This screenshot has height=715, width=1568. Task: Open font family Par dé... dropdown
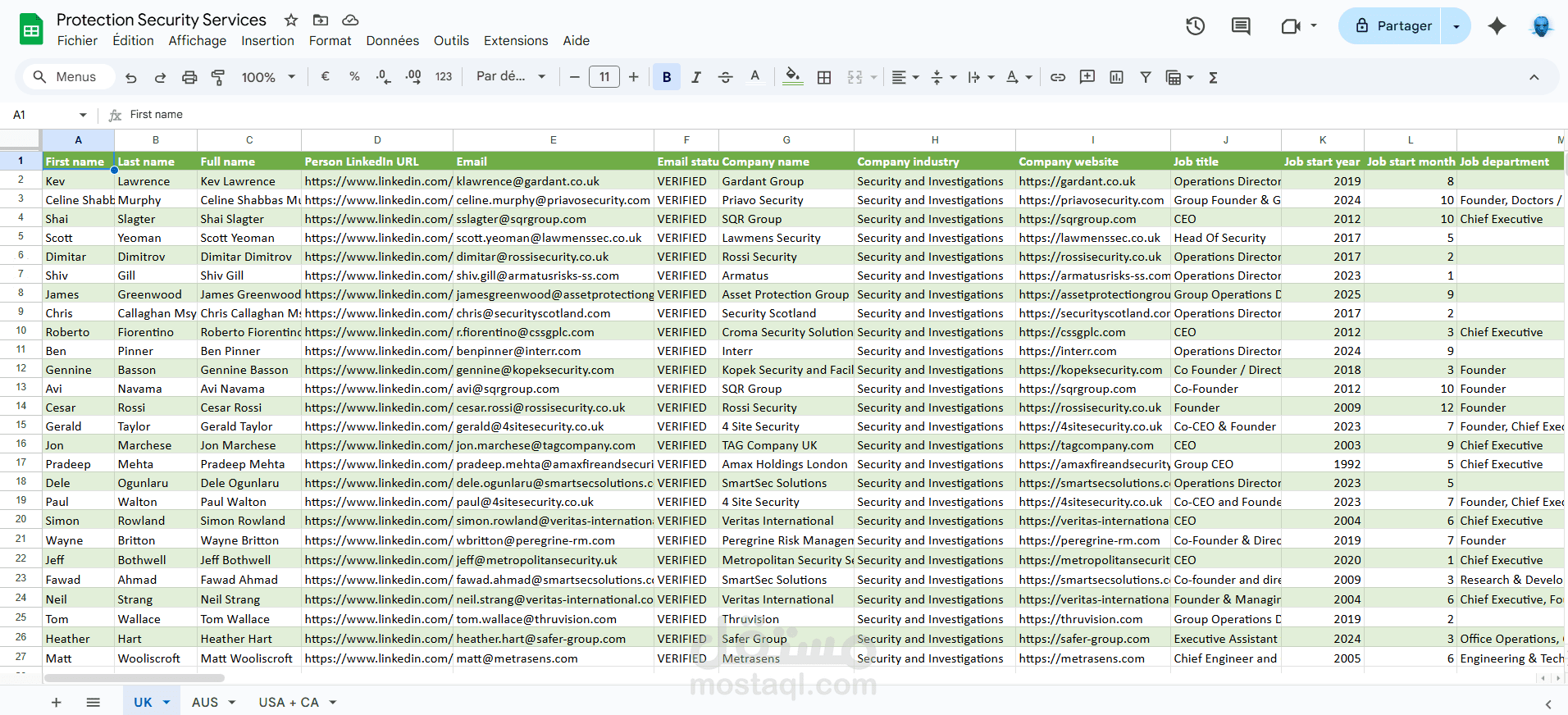511,76
